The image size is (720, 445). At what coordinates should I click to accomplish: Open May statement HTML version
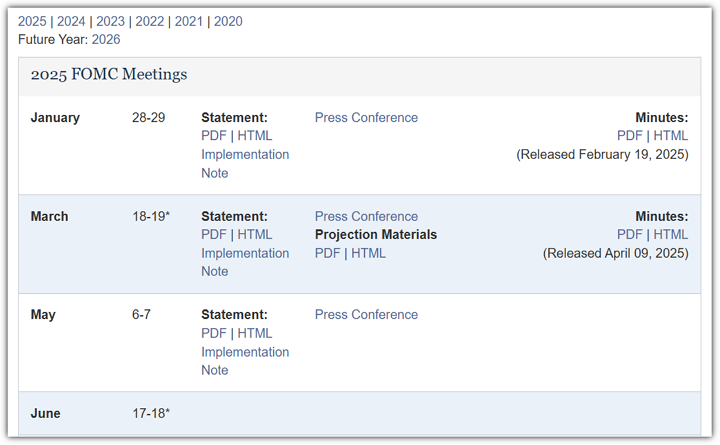coord(254,333)
